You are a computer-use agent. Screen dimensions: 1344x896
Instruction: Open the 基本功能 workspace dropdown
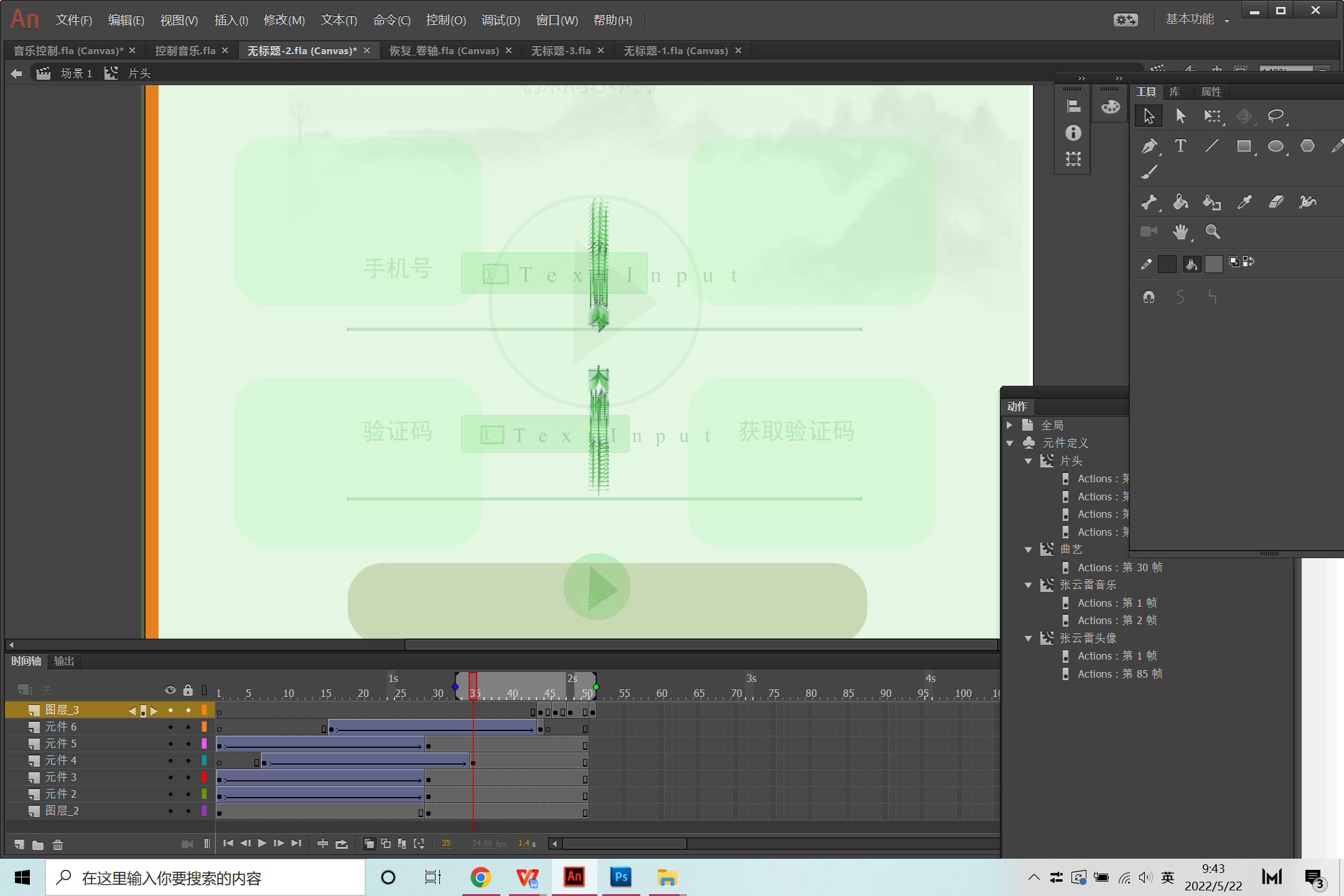(x=1197, y=20)
